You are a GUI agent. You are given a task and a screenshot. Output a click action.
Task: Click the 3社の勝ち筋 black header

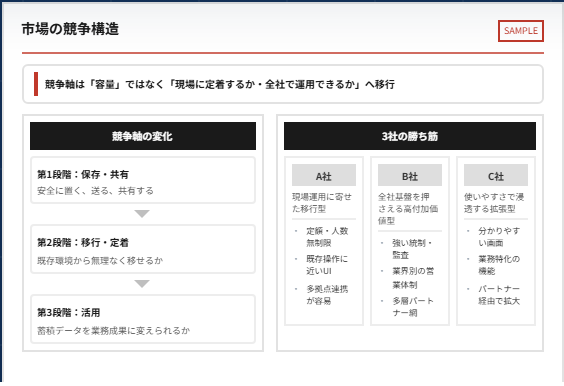click(x=410, y=136)
